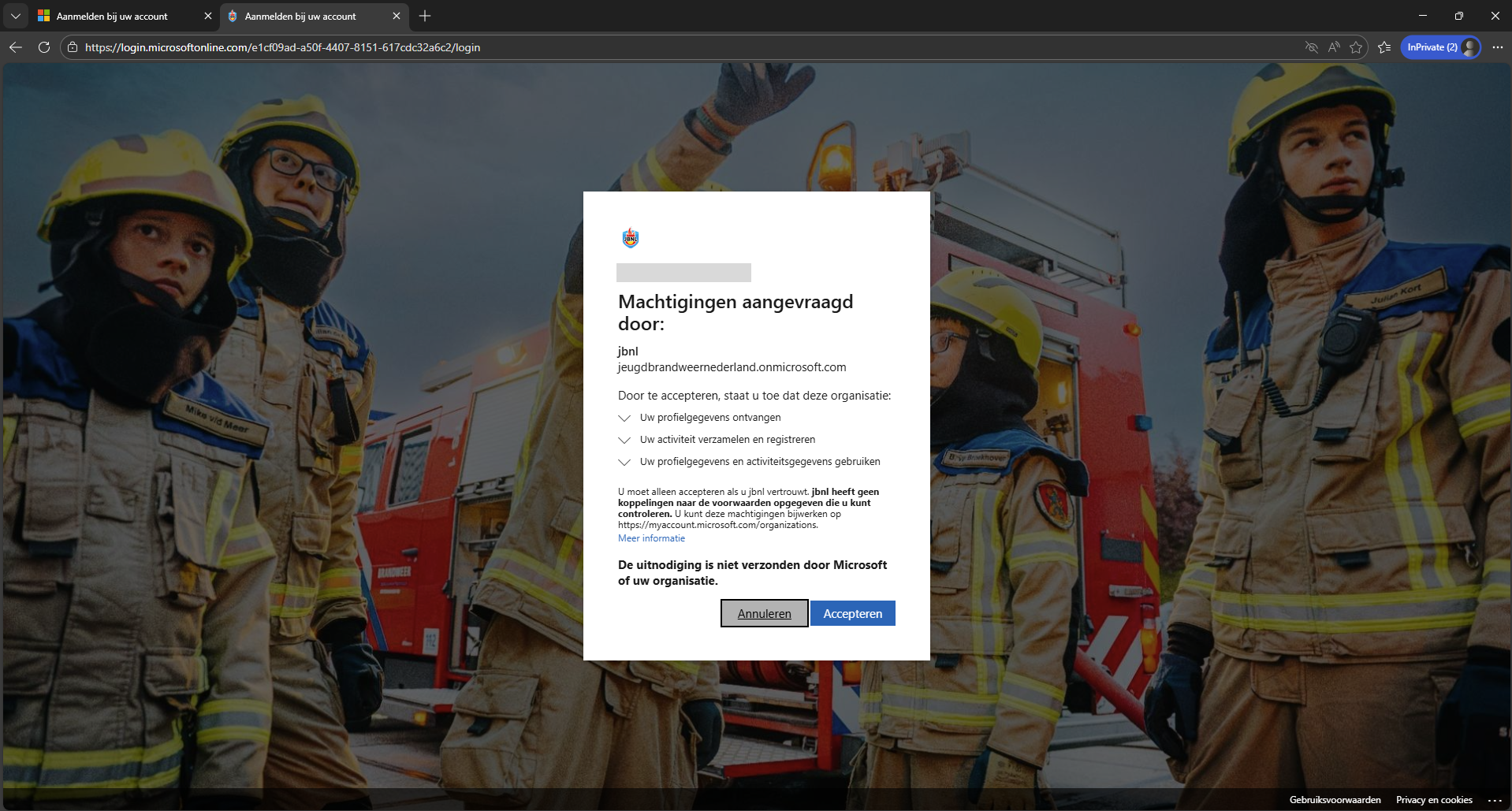Open the tab list dropdown arrow

[15, 16]
